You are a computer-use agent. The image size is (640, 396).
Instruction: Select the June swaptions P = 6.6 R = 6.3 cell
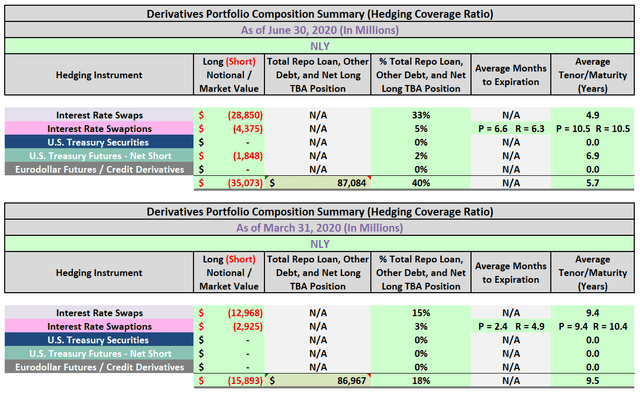click(511, 129)
